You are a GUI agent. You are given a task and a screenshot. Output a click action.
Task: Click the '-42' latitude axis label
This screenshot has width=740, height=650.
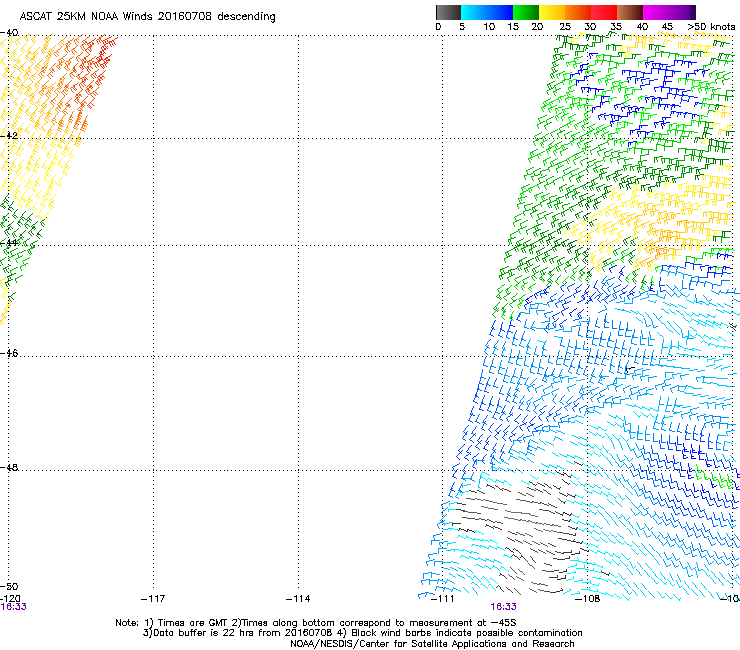[x=9, y=135]
